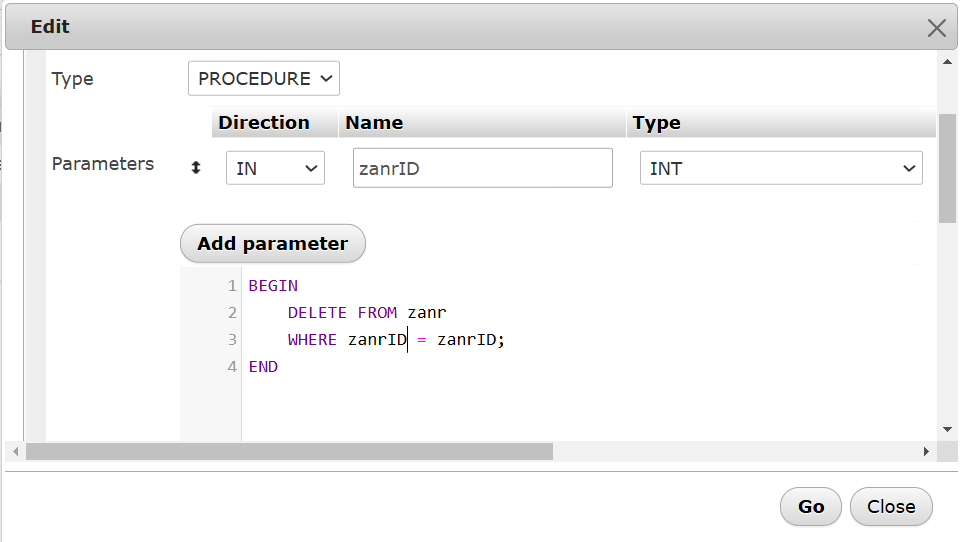
Task: Click the END keyword in editor
Action: 263,367
